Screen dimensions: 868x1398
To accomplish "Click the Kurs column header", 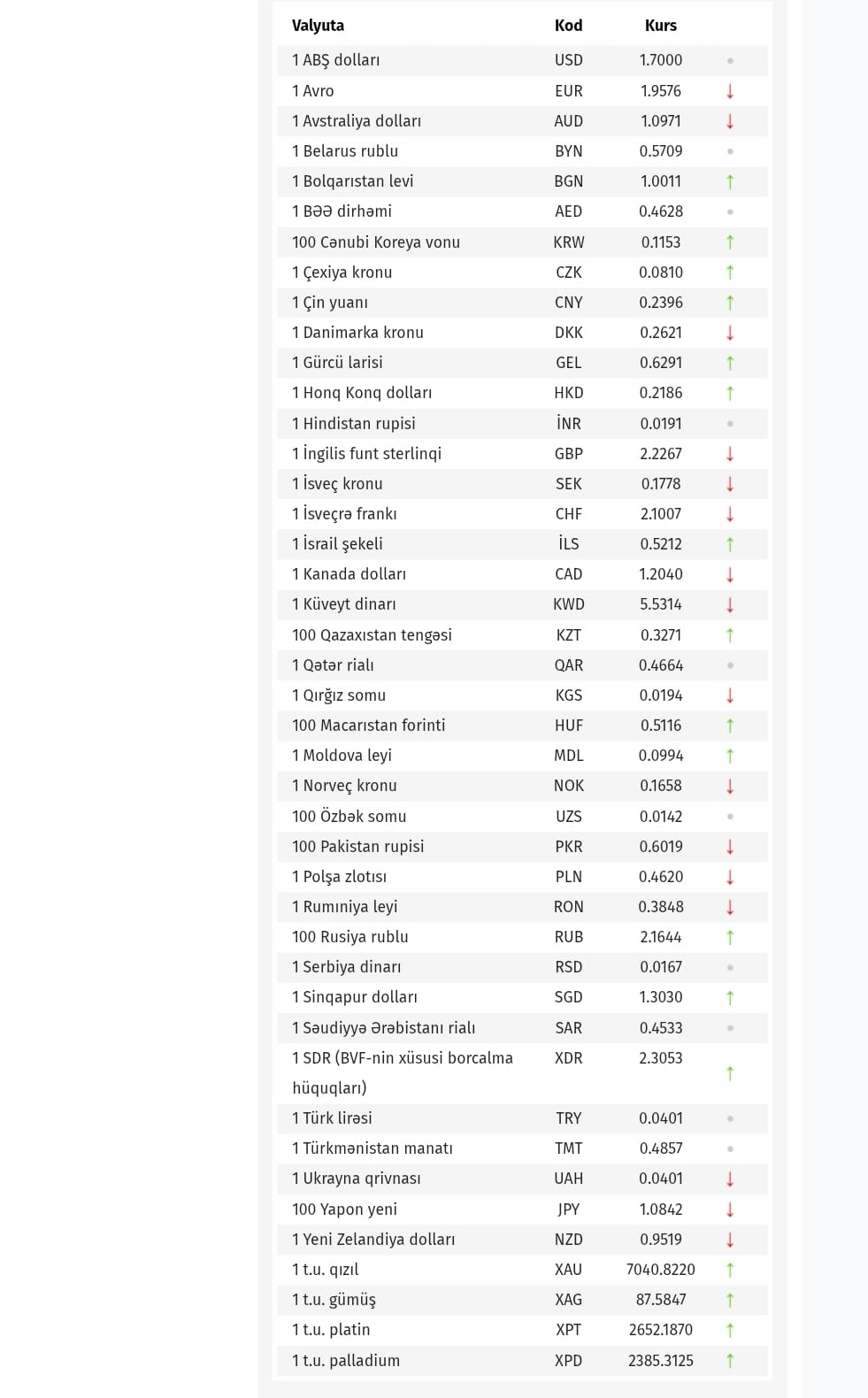I will pos(660,26).
